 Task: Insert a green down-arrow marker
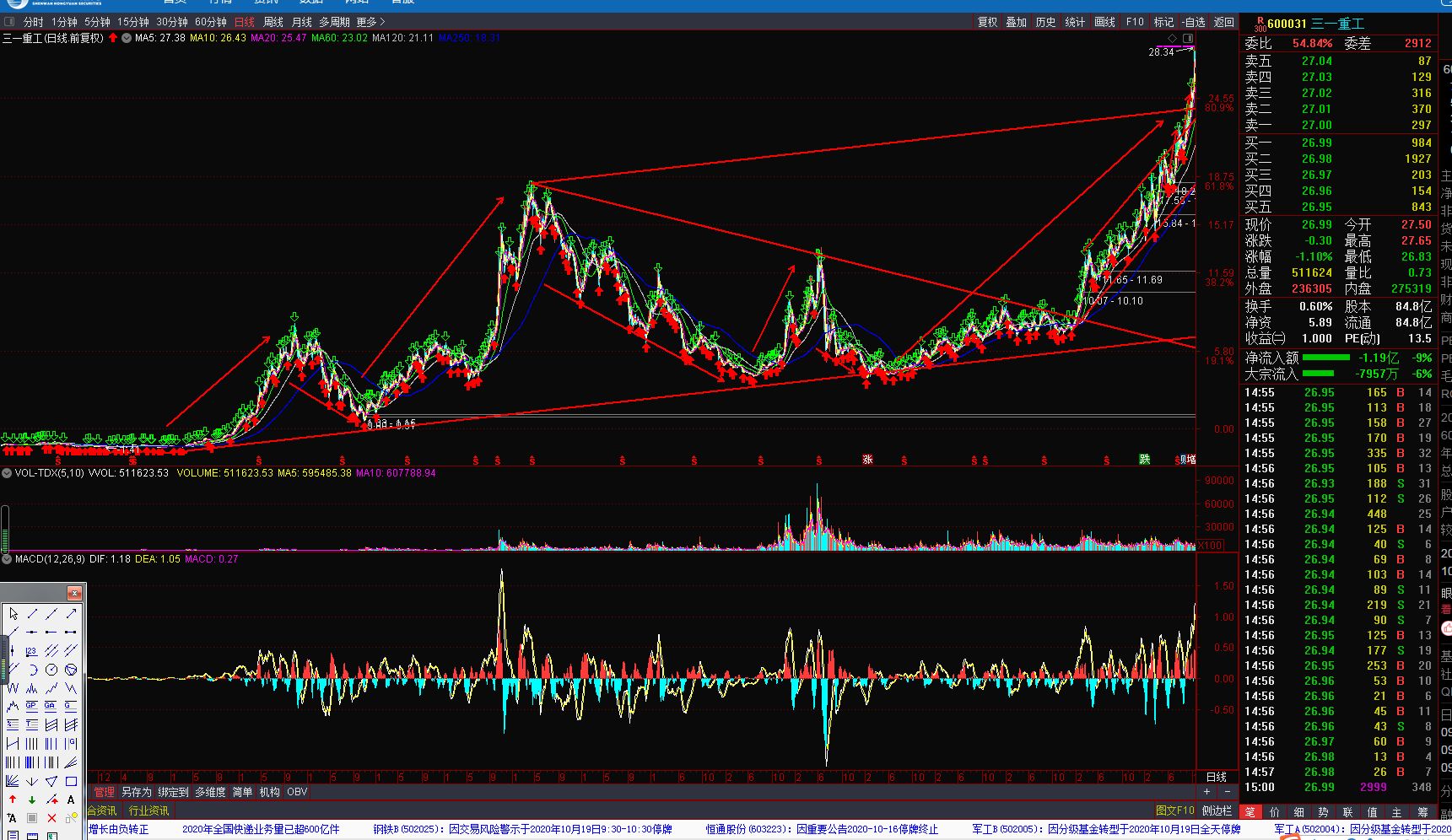click(31, 800)
